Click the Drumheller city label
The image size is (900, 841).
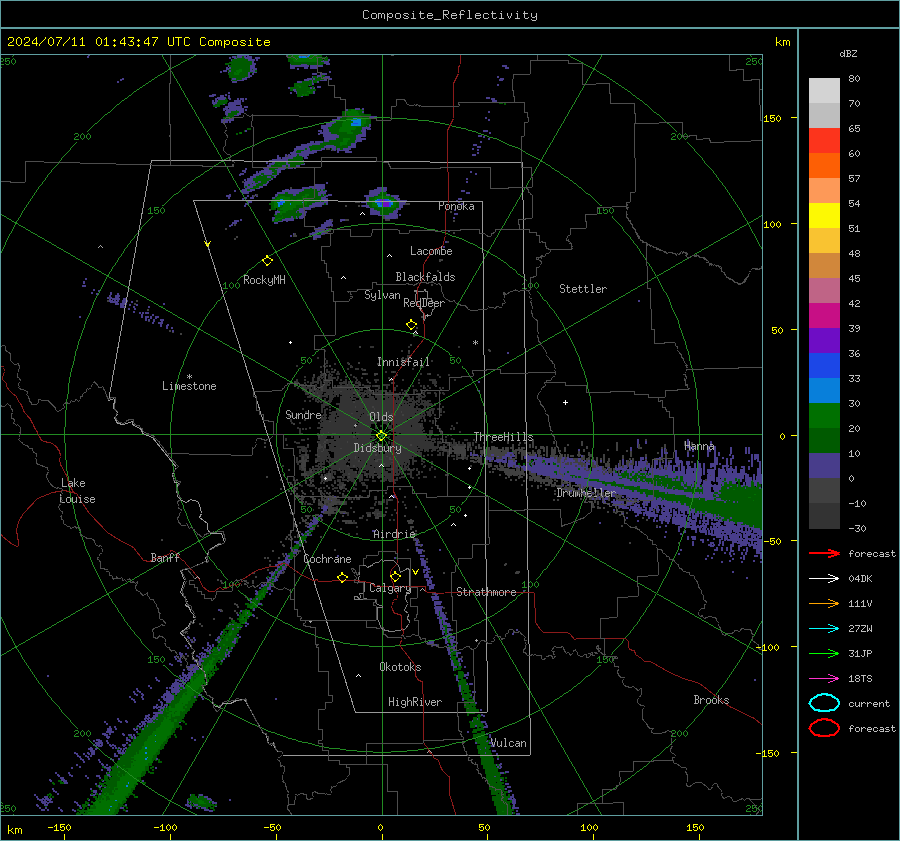[585, 493]
